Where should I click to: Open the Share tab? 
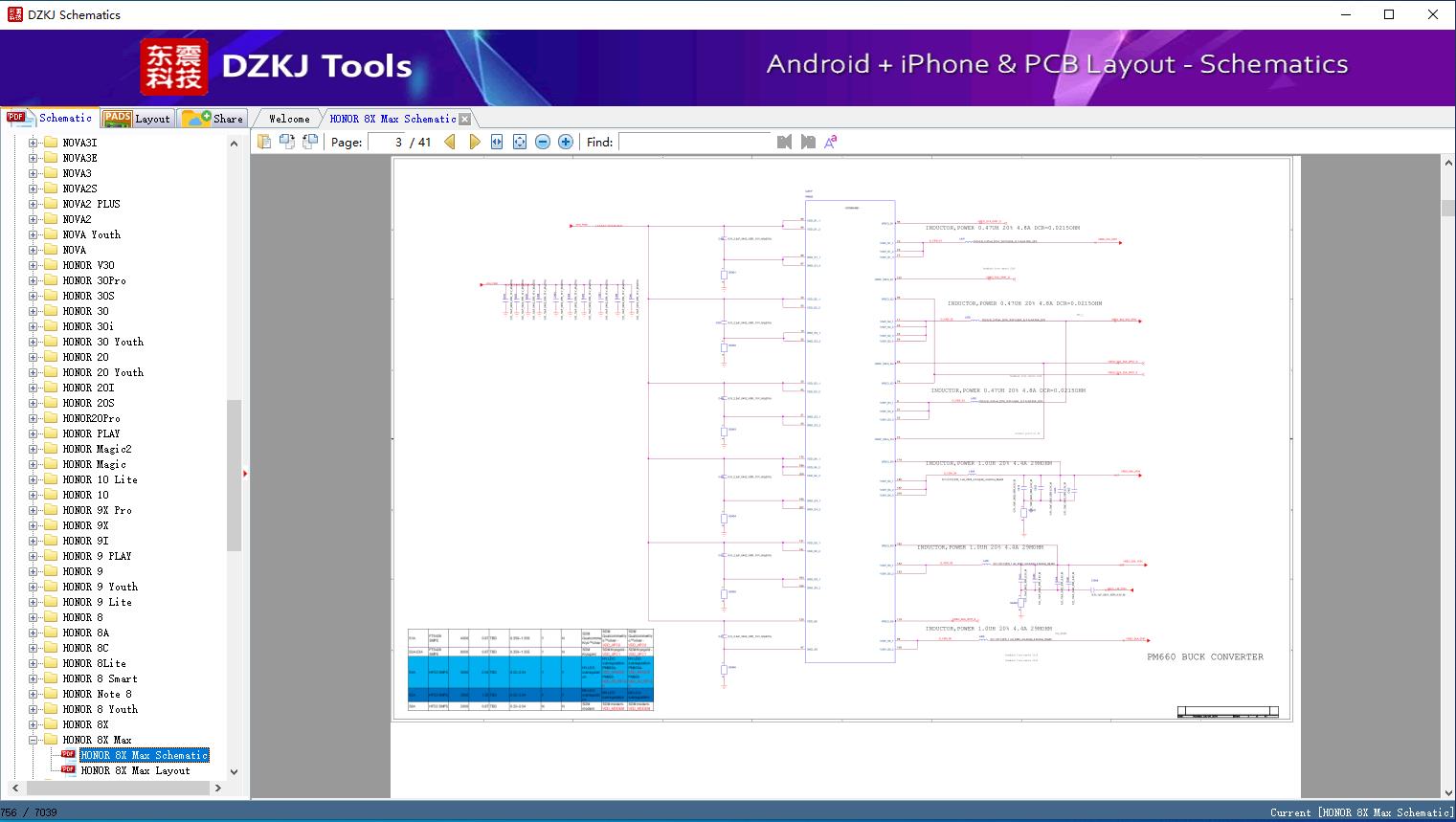[x=214, y=119]
